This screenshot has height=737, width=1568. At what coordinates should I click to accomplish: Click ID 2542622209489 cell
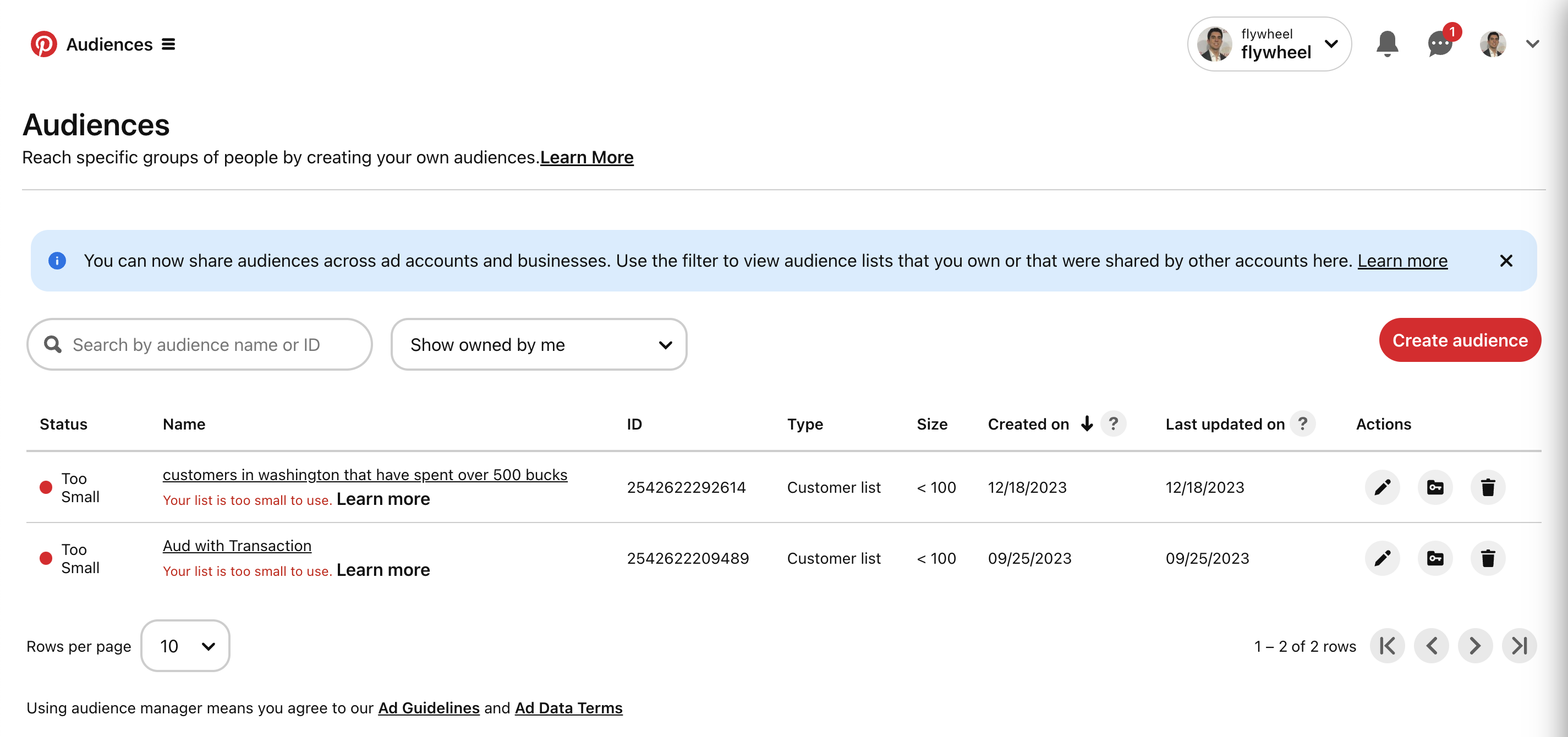tap(688, 559)
